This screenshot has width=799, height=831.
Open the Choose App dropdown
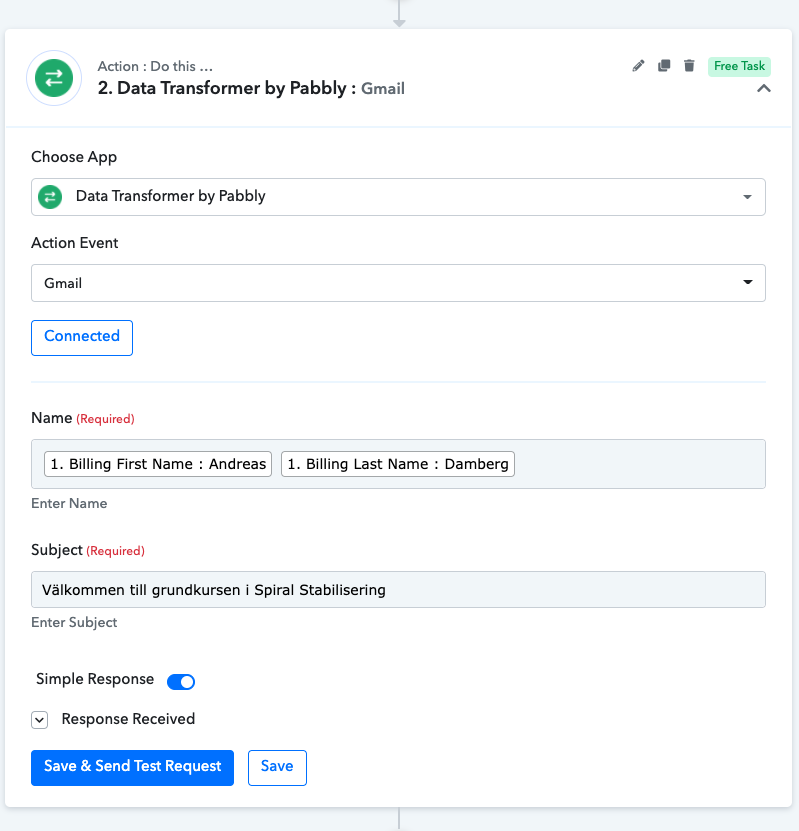tap(398, 197)
